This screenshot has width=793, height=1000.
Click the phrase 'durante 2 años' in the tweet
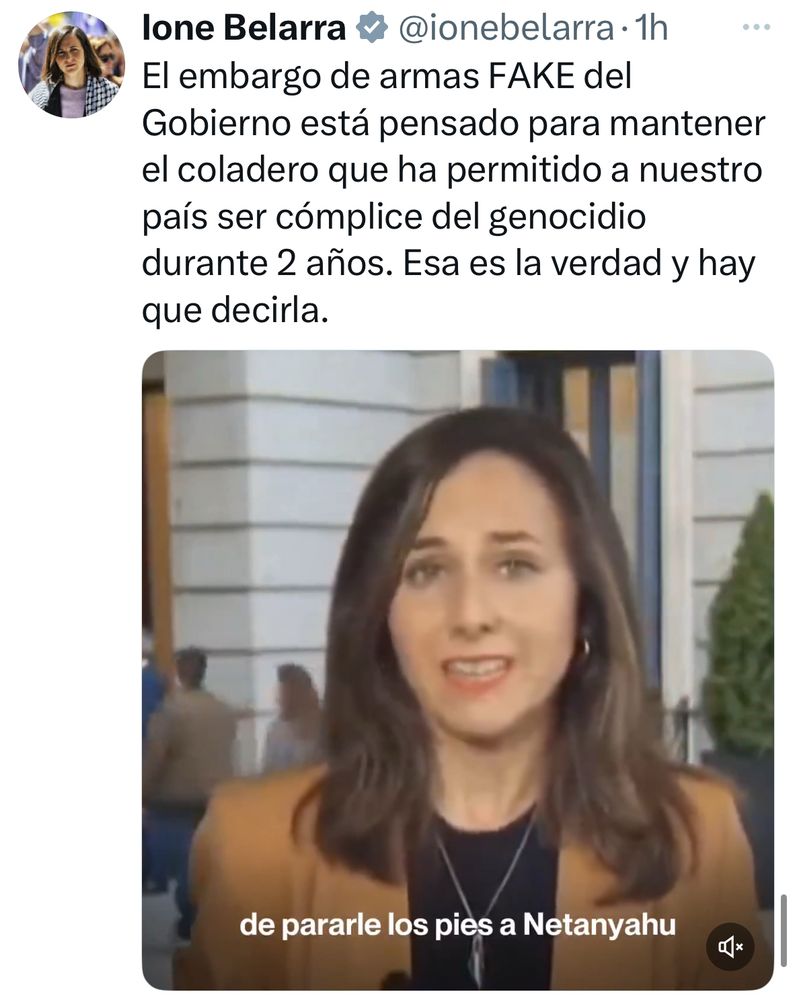coord(265,264)
